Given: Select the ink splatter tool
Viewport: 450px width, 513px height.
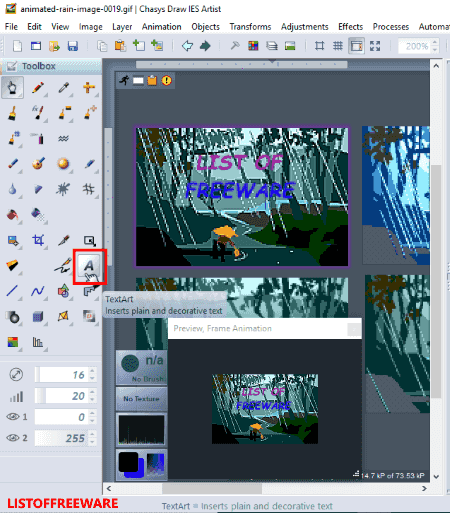Looking at the screenshot, I should point(63,189).
